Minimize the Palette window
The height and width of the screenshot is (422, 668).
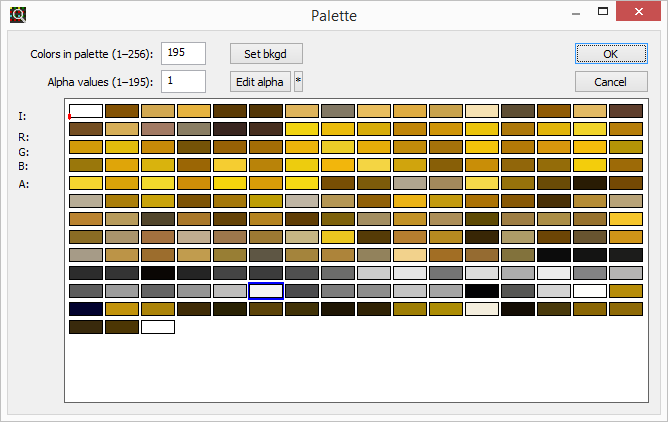tap(576, 13)
